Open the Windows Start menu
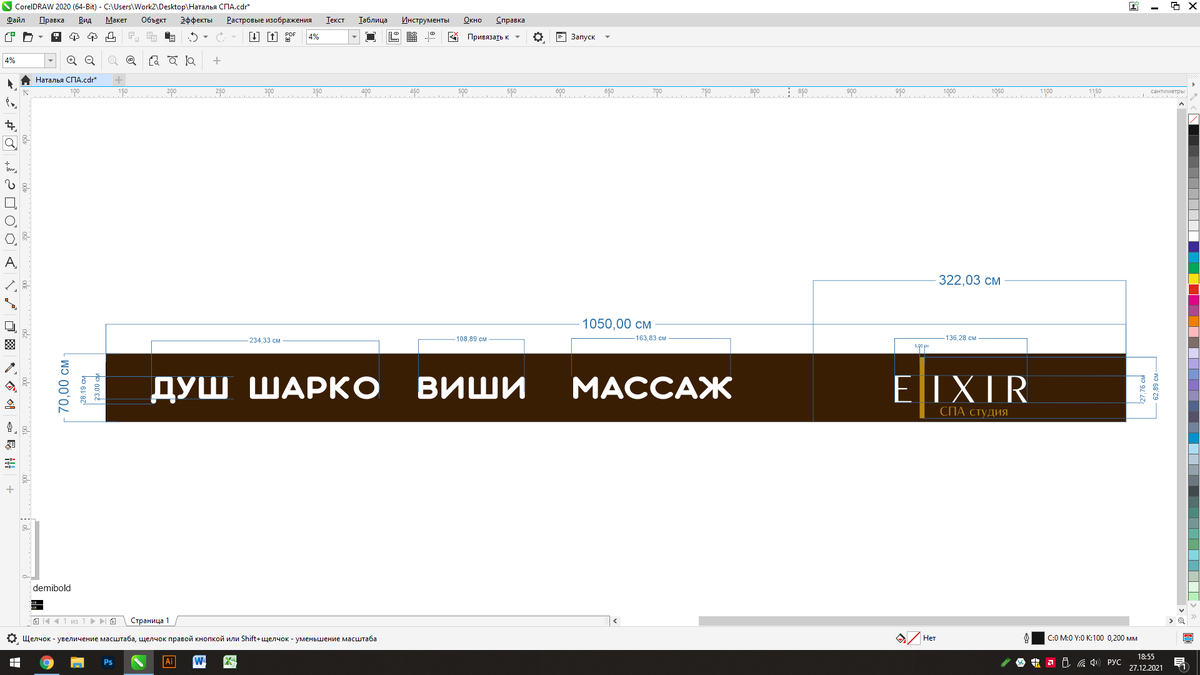This screenshot has height=675, width=1200. pyautogui.click(x=16, y=662)
